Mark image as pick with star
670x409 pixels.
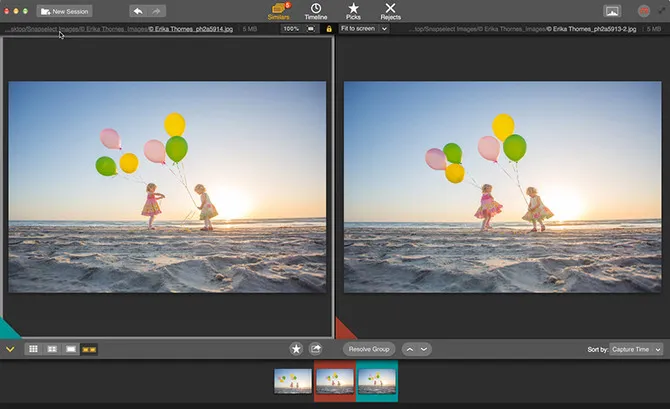point(296,349)
